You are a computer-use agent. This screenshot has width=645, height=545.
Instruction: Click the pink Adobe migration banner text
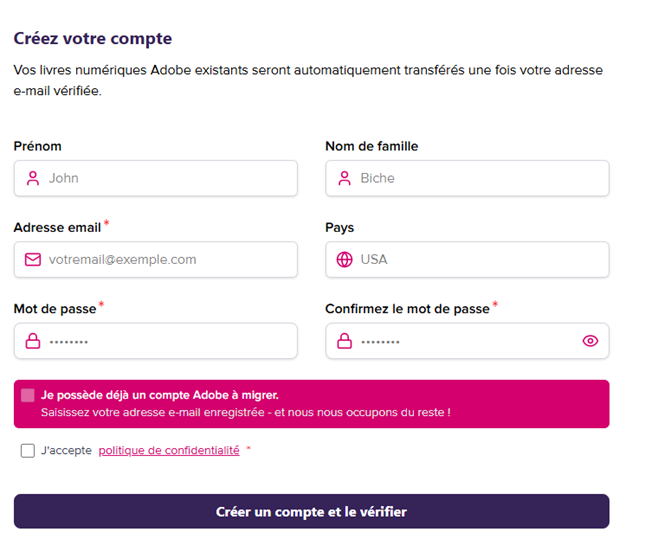pos(246,404)
